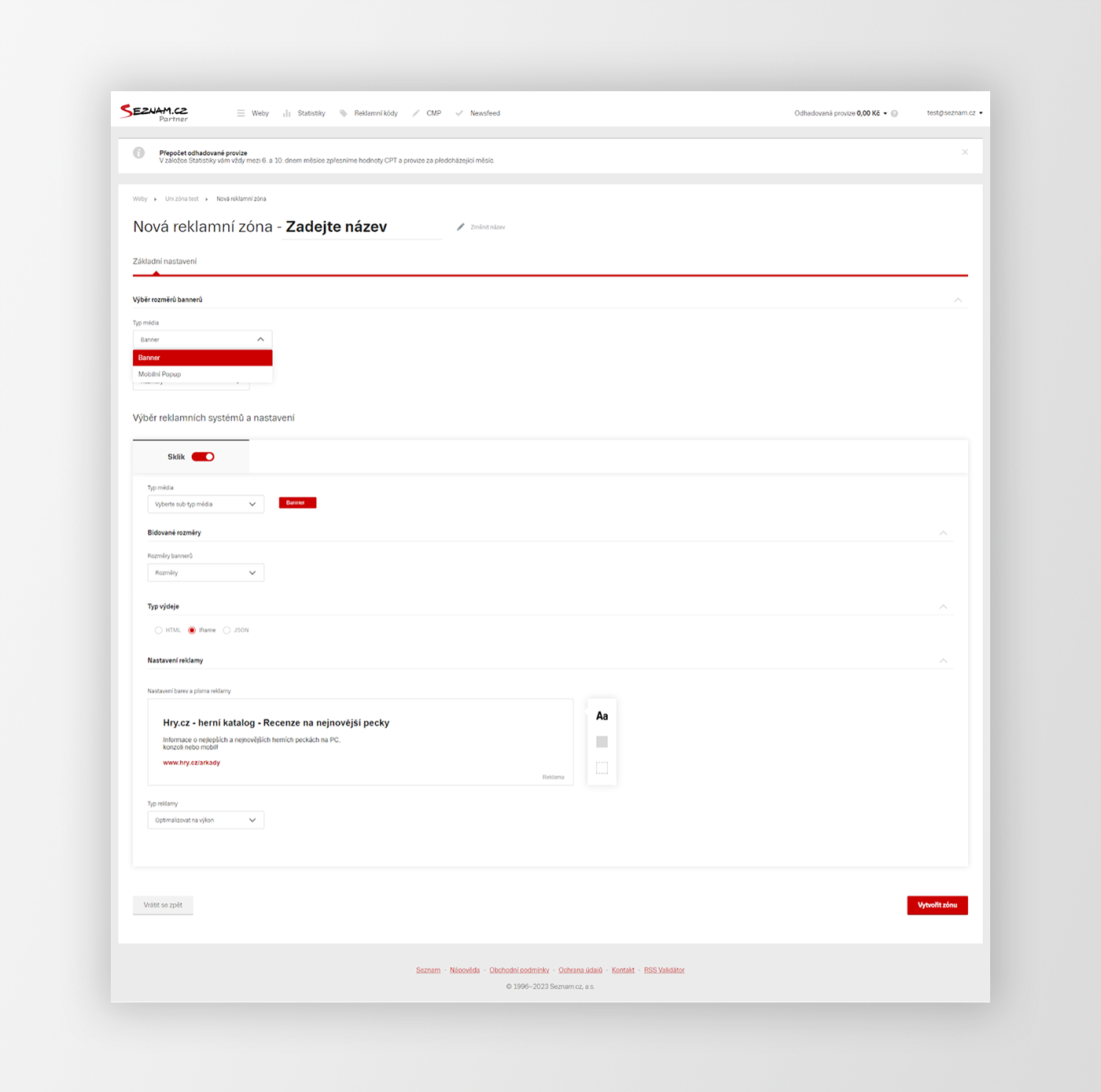Select the HTML radio button
This screenshot has width=1101, height=1092.
(159, 631)
